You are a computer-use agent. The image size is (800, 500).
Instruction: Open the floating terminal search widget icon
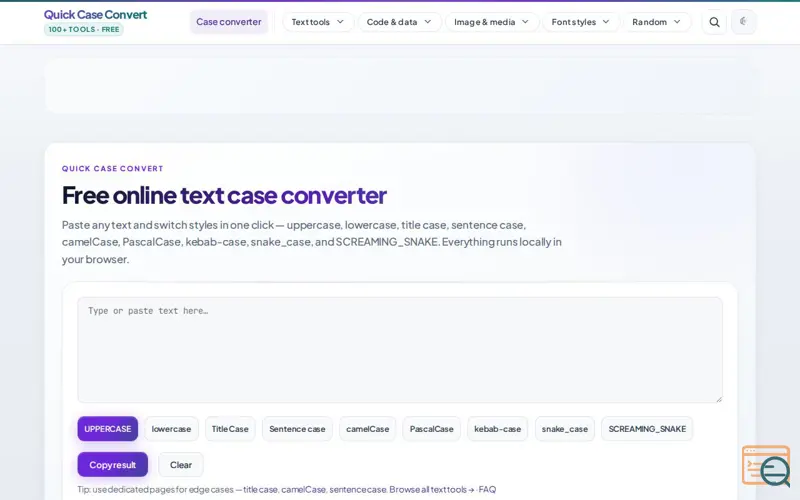[766, 465]
